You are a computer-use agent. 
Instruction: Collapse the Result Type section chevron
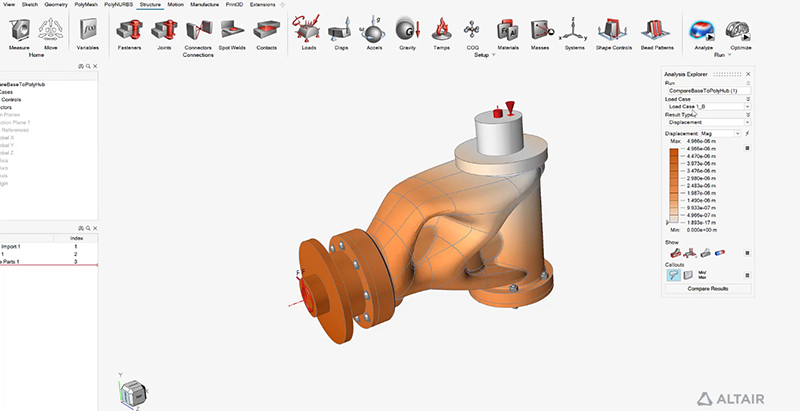click(x=748, y=115)
